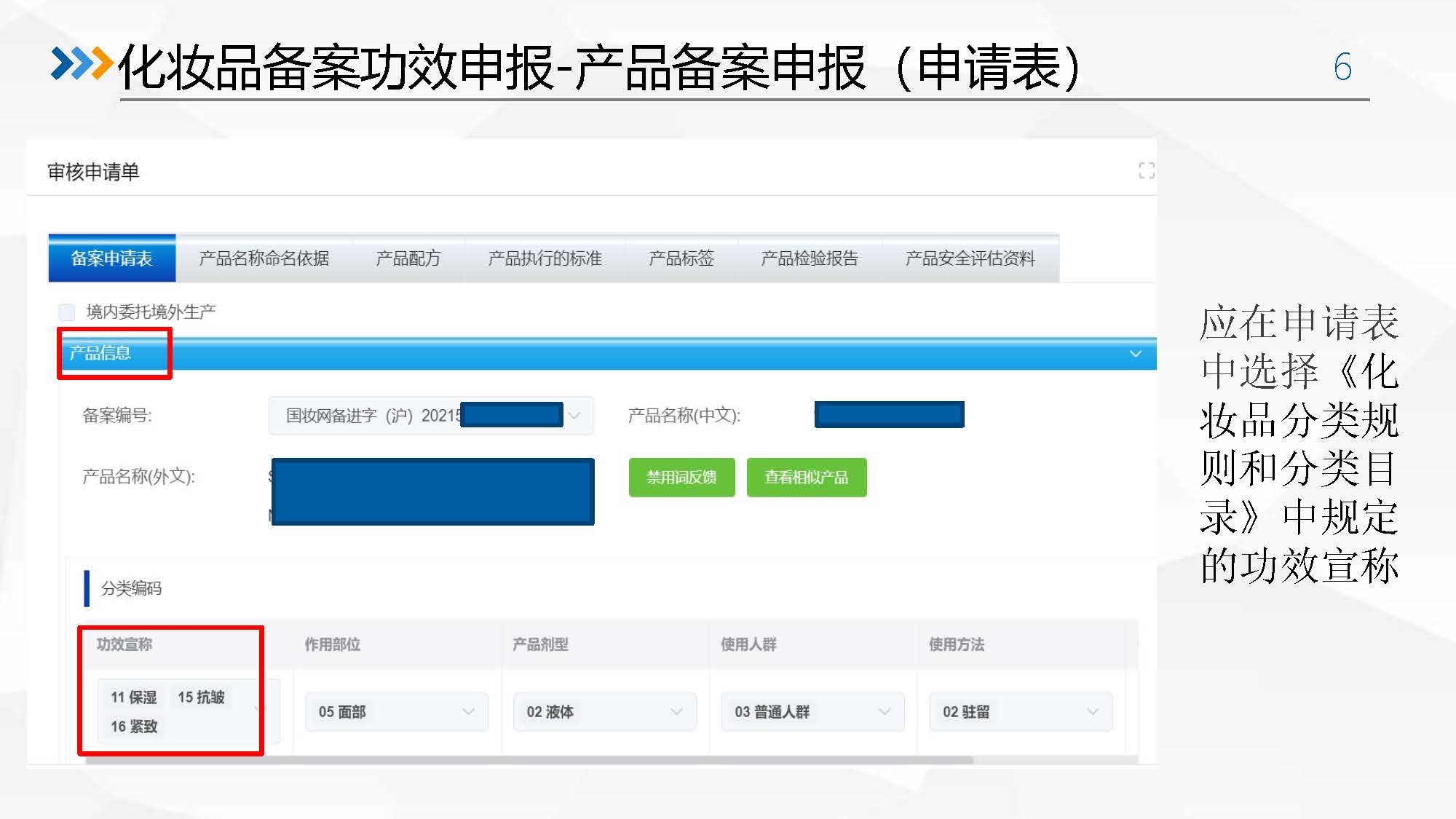Open the 作用部位 dropdown showing 05 面部
The width and height of the screenshot is (1456, 819).
tap(396, 712)
